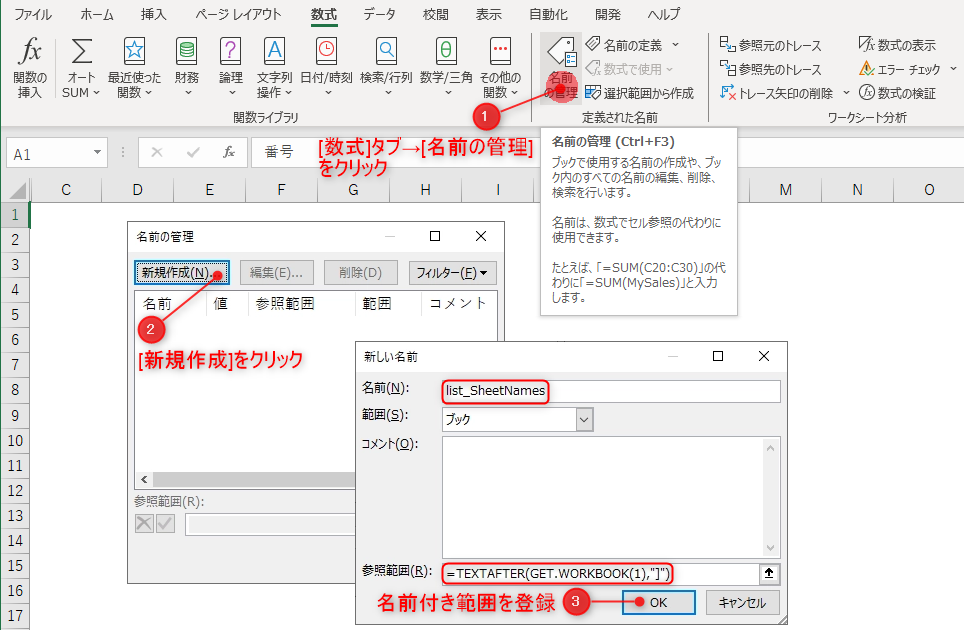Expand the トレース矢印の削除 dropdown arrow
The width and height of the screenshot is (964, 630).
(x=845, y=93)
